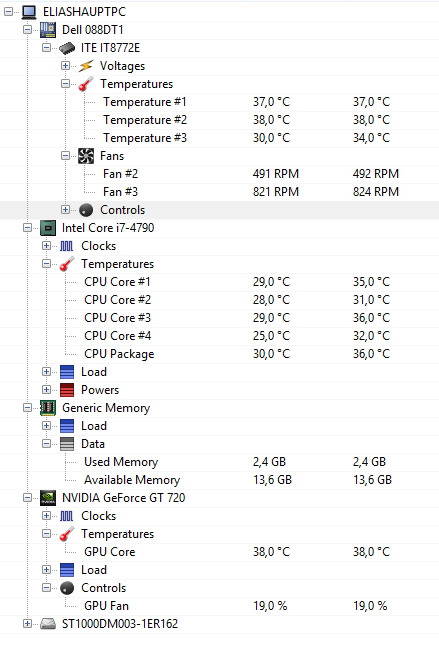Click the Fans fan icon

click(86, 156)
